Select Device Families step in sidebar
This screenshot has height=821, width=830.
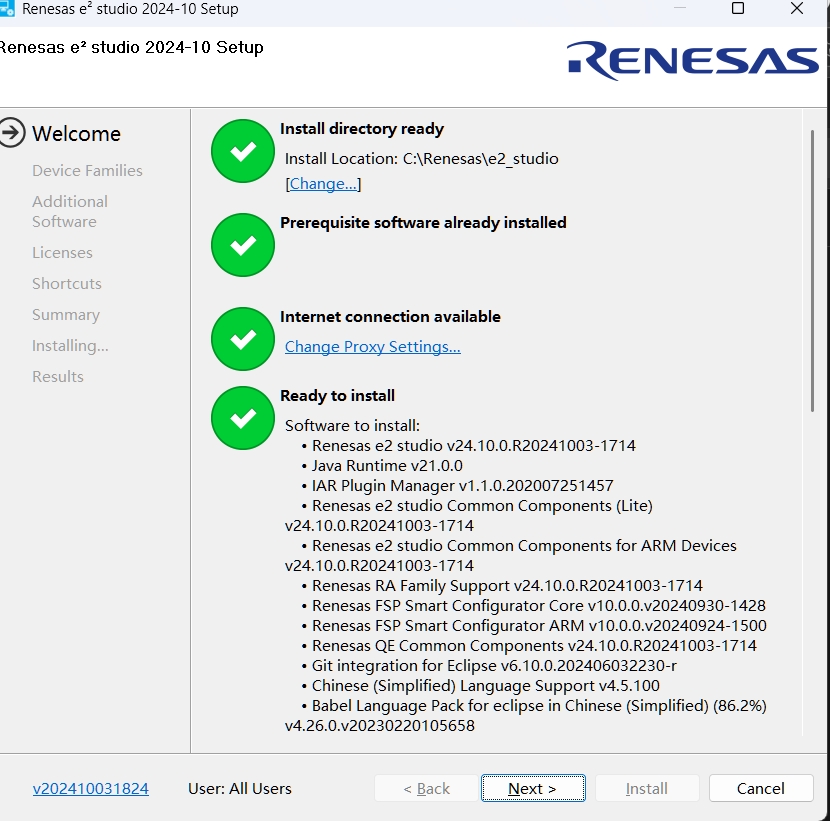click(87, 171)
